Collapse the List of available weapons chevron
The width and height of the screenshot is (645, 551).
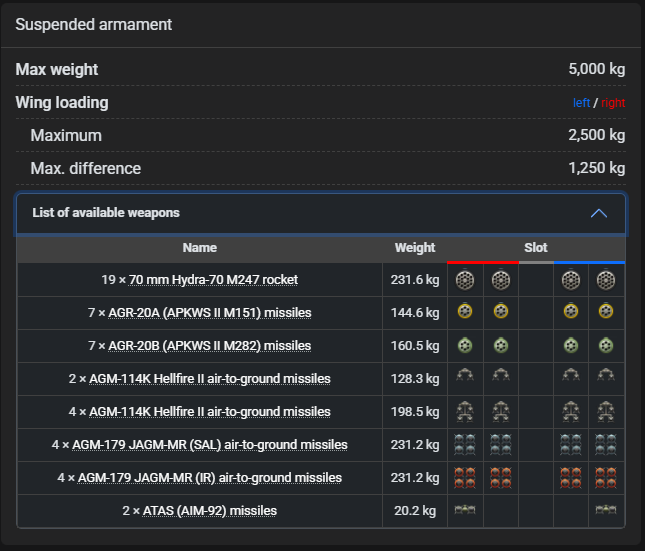click(x=599, y=213)
